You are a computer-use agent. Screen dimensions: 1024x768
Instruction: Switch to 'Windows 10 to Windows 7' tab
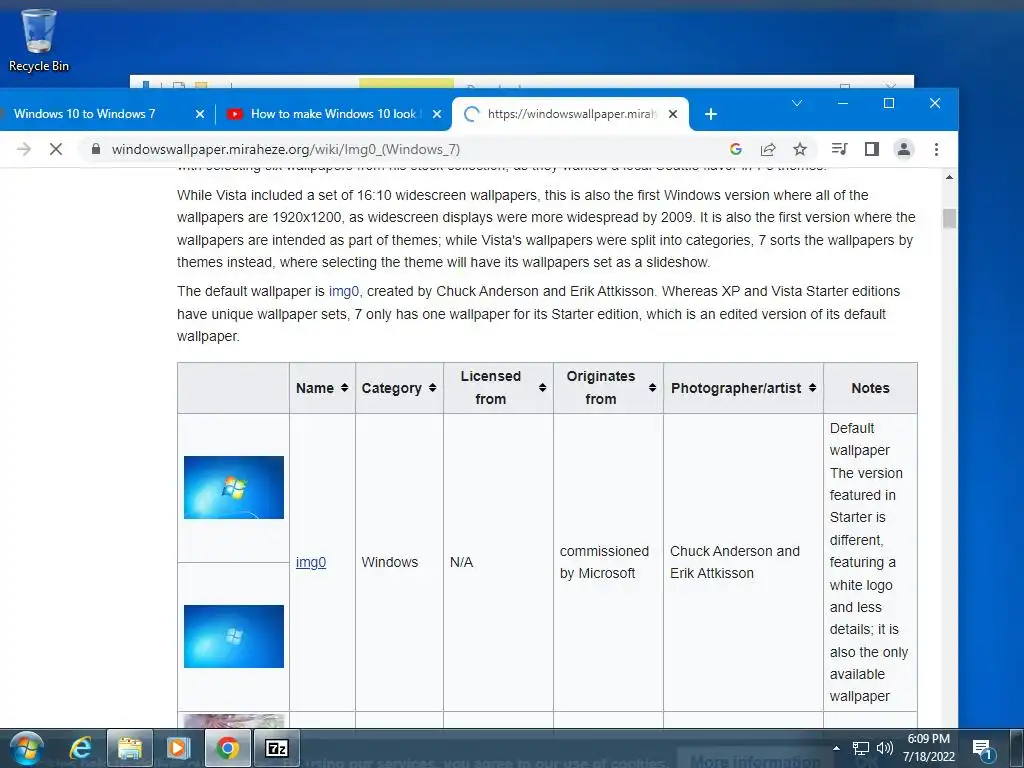pyautogui.click(x=98, y=114)
